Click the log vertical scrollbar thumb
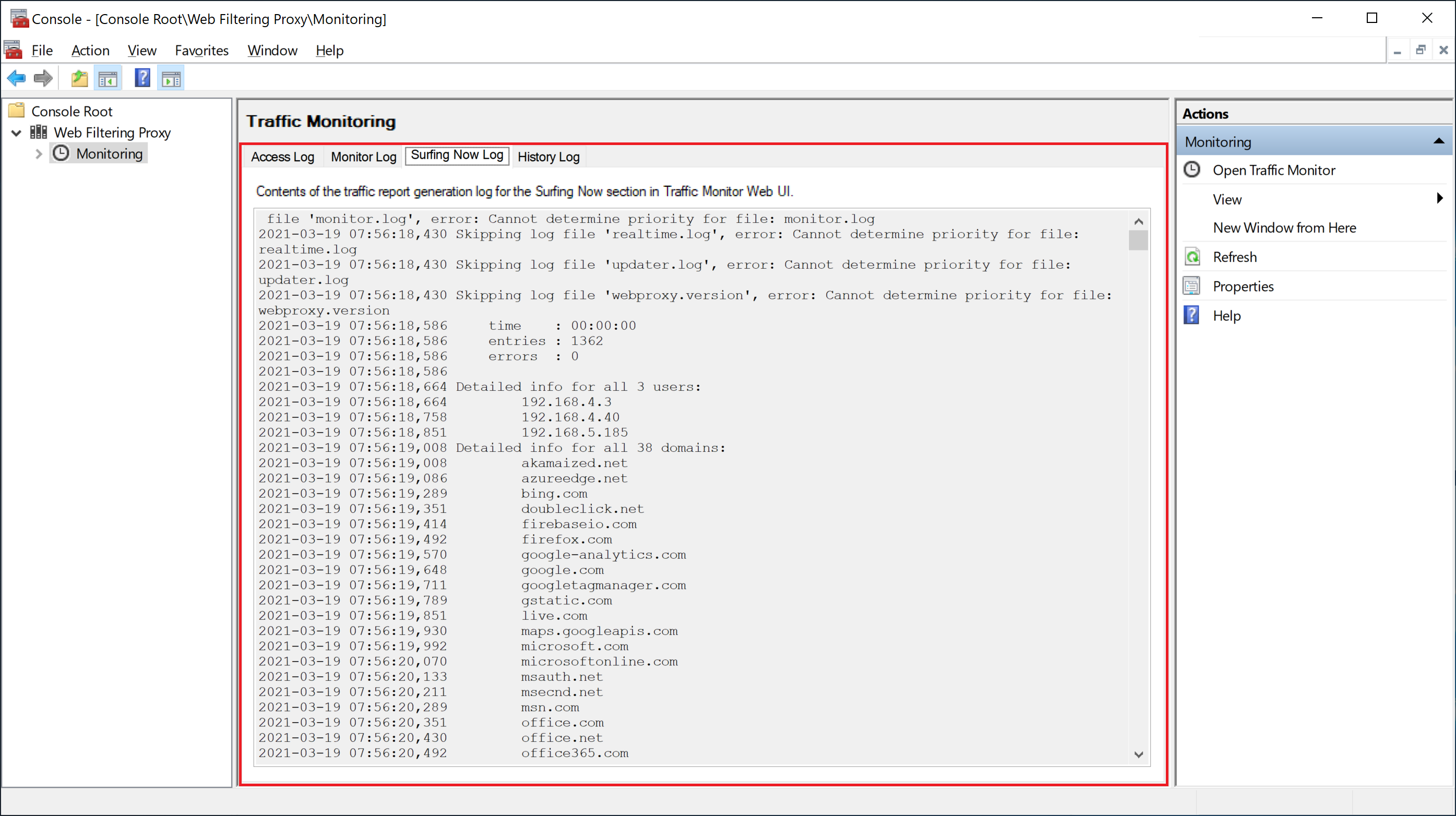This screenshot has width=1456, height=816. pyautogui.click(x=1138, y=240)
